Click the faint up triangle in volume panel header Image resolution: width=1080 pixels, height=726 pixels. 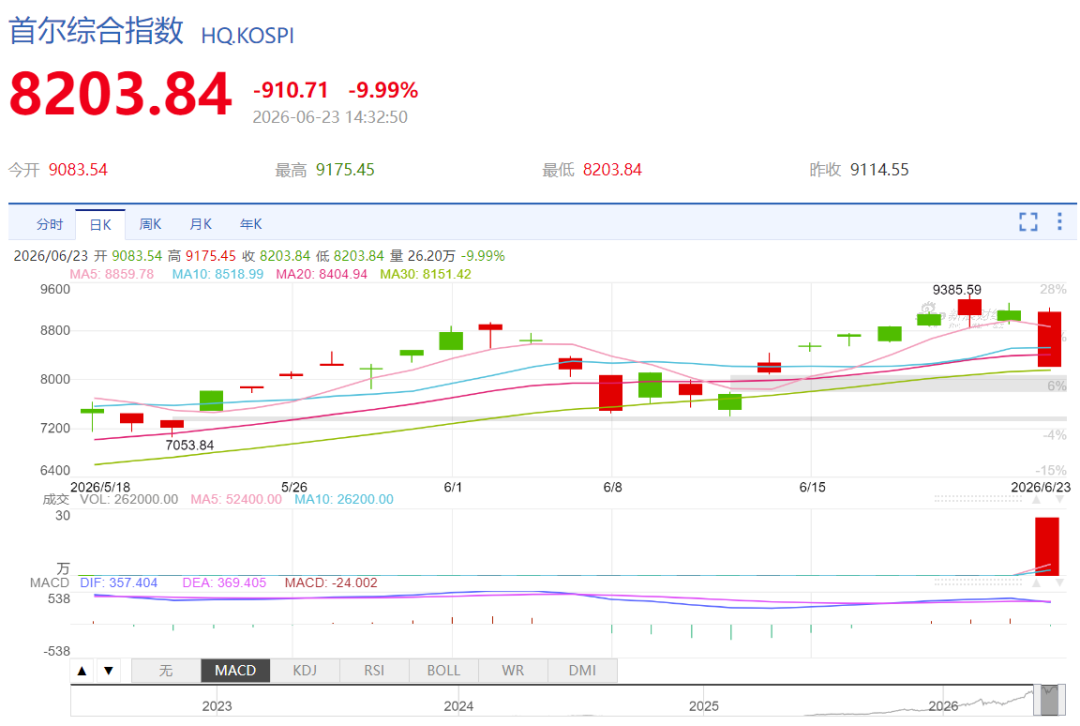click(x=1036, y=499)
